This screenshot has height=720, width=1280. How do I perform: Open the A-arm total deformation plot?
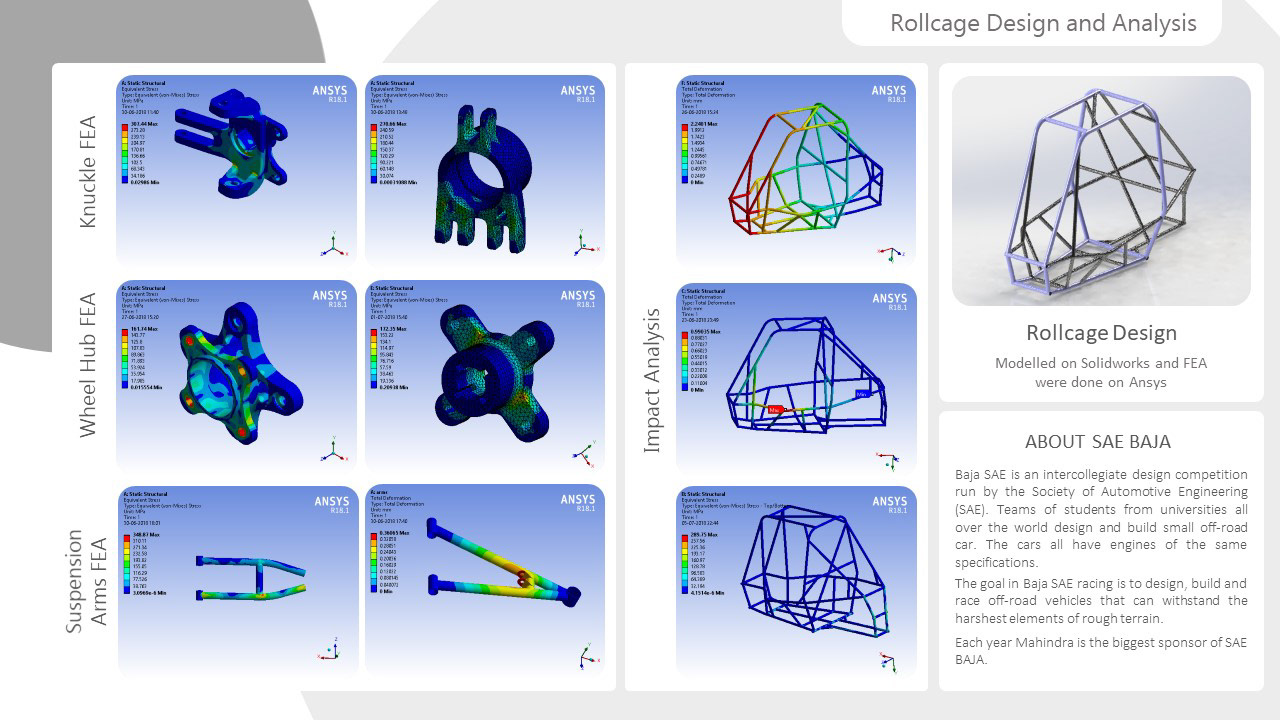pyautogui.click(x=486, y=580)
